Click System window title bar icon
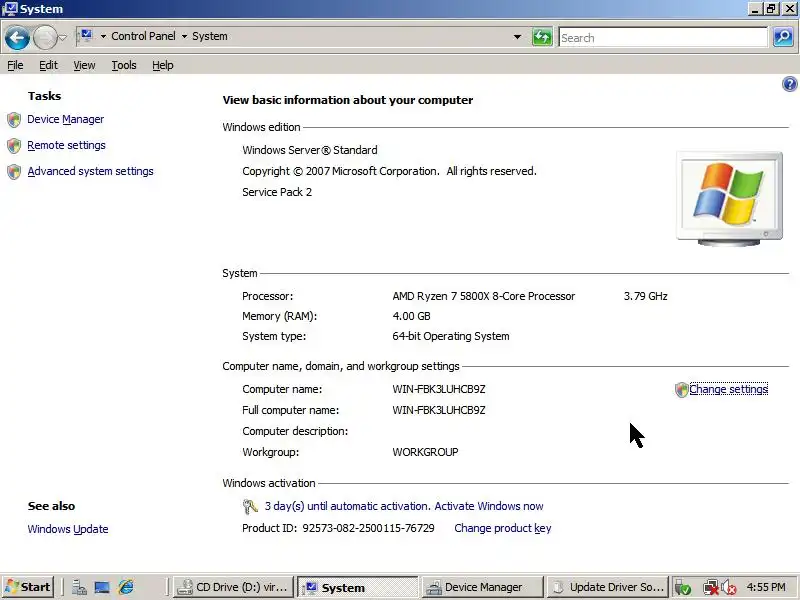 pos(10,9)
